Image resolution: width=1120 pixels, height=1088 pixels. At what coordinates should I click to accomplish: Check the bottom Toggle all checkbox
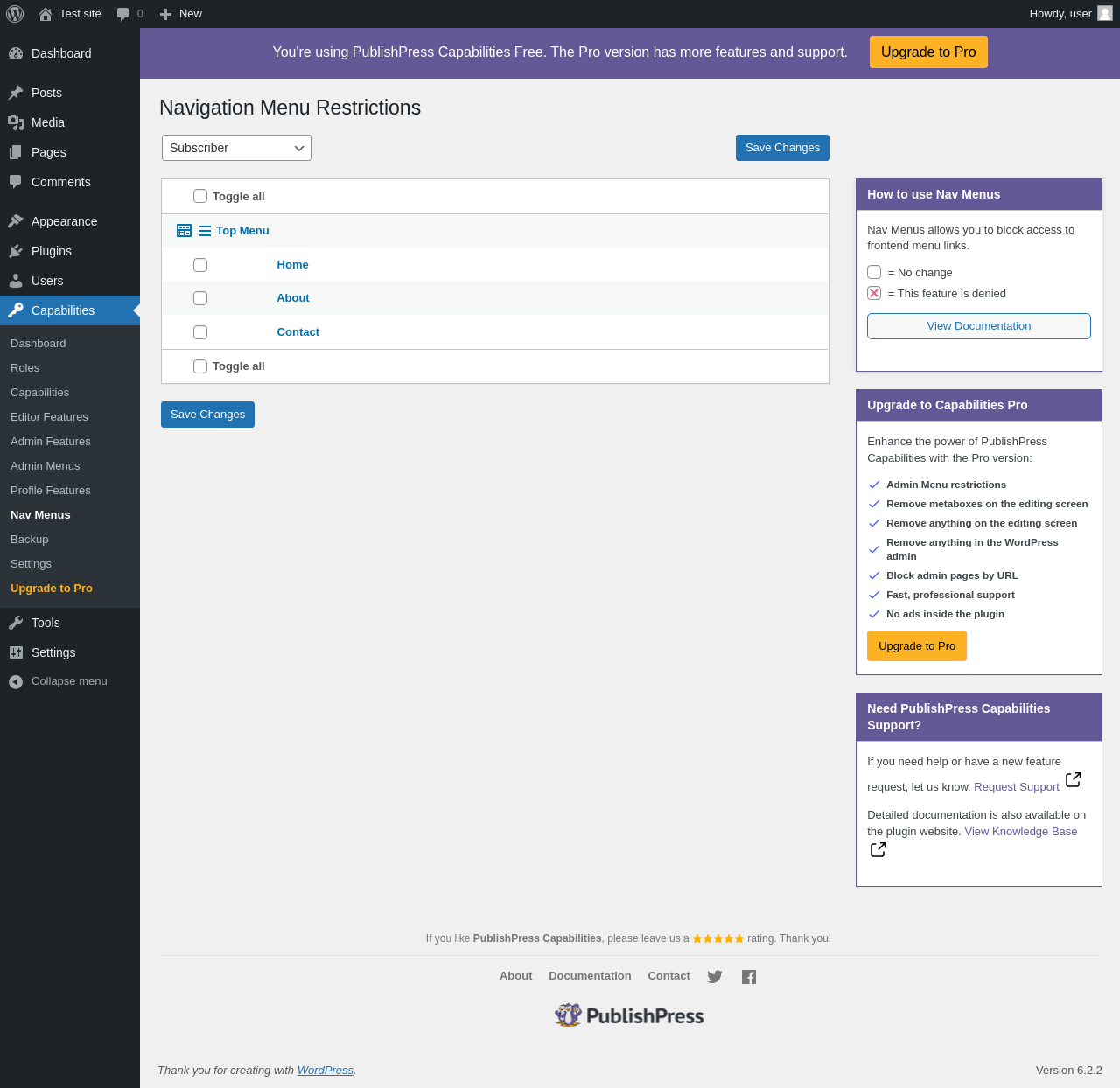tap(200, 366)
